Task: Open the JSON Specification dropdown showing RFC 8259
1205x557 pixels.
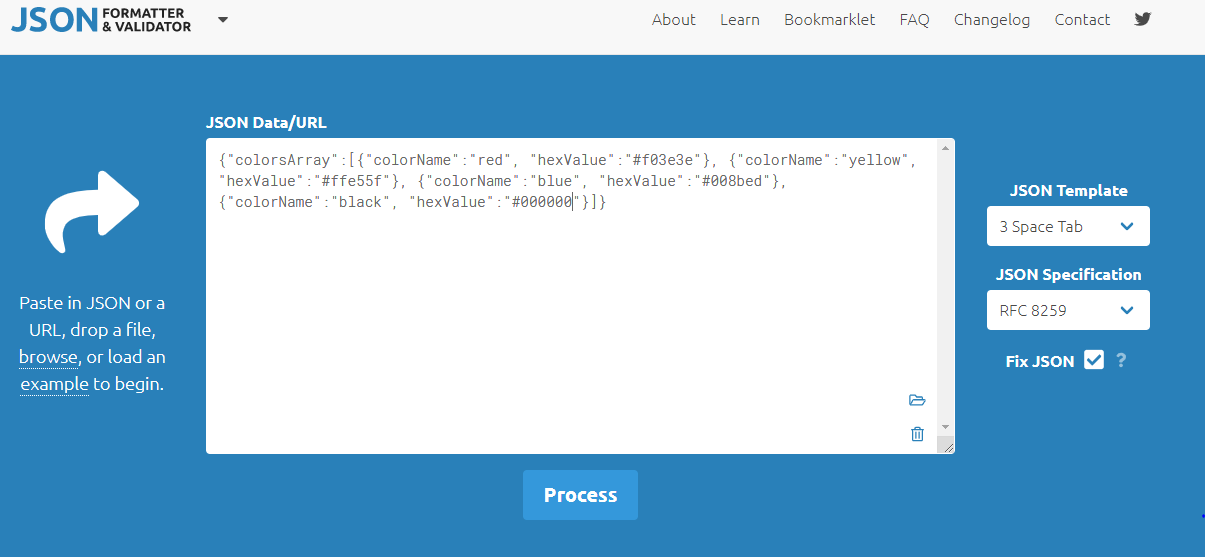Action: pos(1068,310)
